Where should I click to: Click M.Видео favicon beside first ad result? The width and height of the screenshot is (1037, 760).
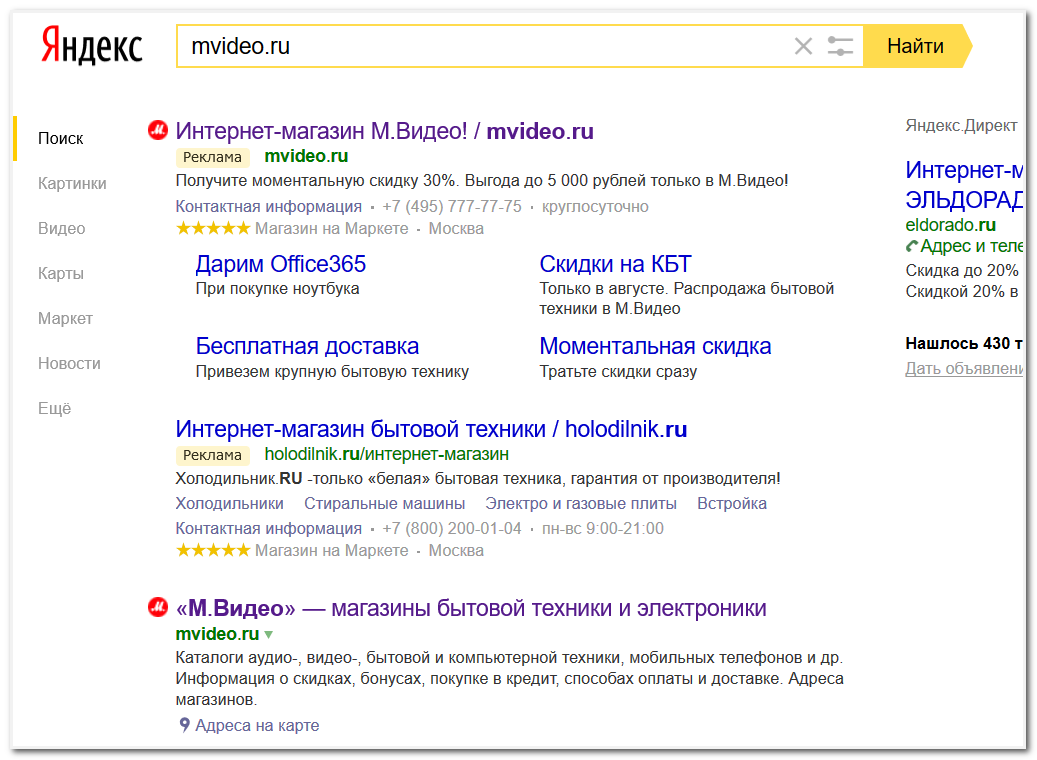[x=157, y=130]
